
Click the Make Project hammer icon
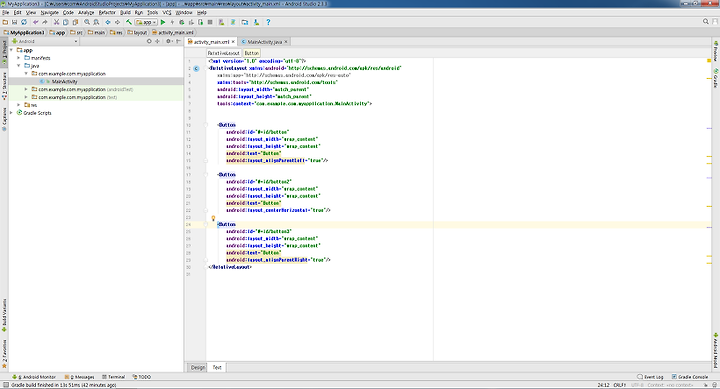(129, 22)
